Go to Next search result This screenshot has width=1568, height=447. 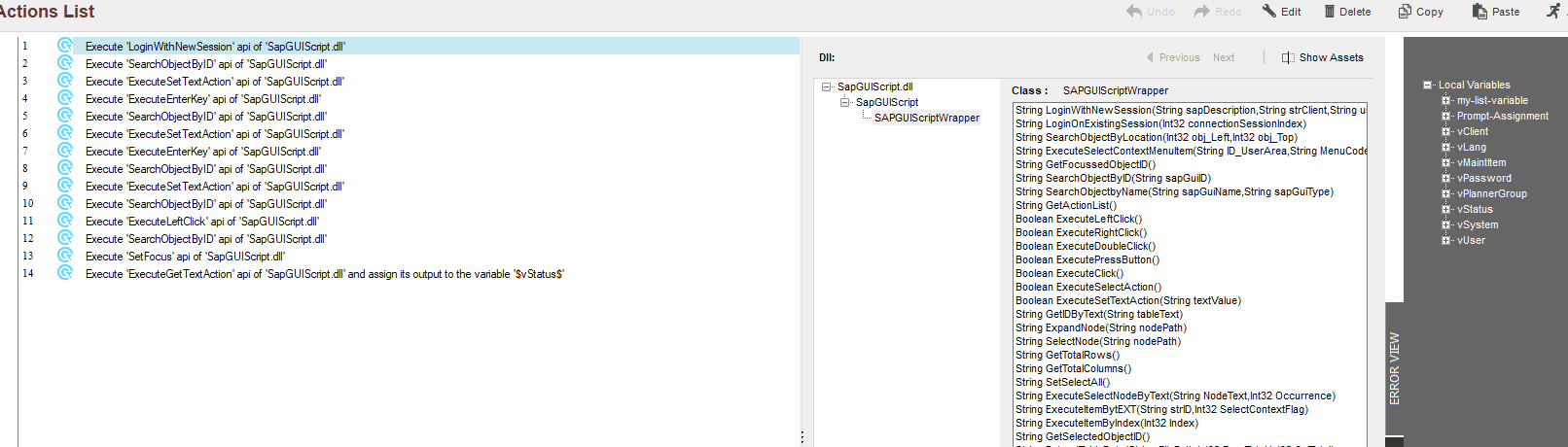click(x=1224, y=58)
